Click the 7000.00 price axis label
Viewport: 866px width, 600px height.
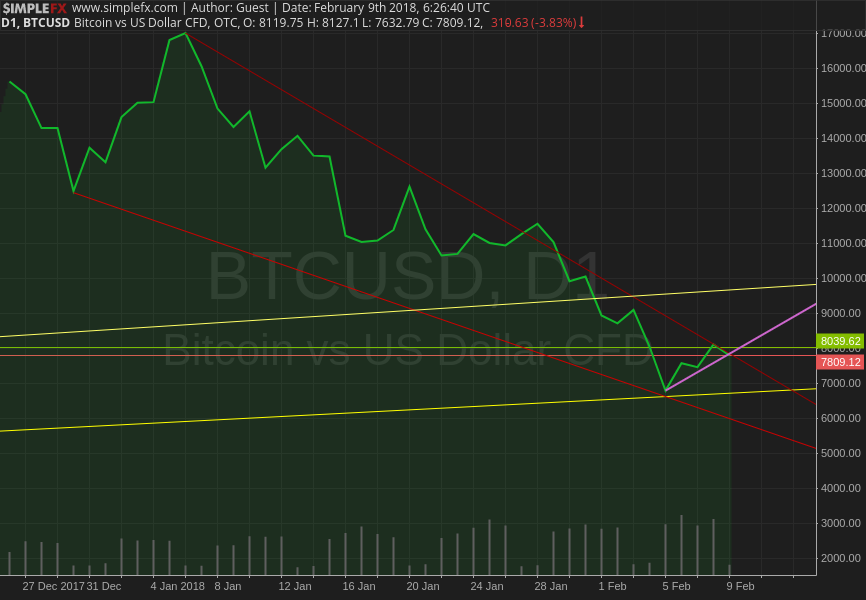(841, 383)
